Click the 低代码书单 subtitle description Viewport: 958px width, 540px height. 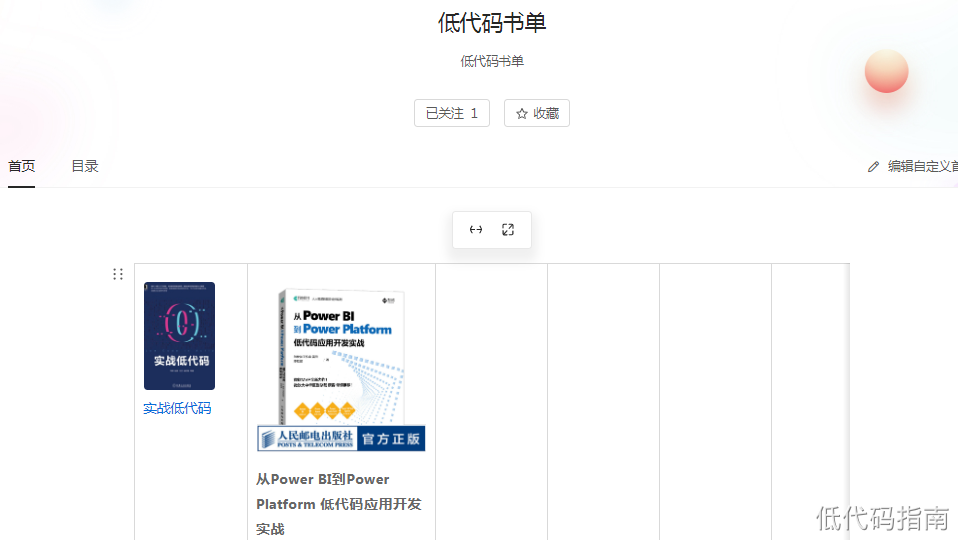tap(492, 61)
